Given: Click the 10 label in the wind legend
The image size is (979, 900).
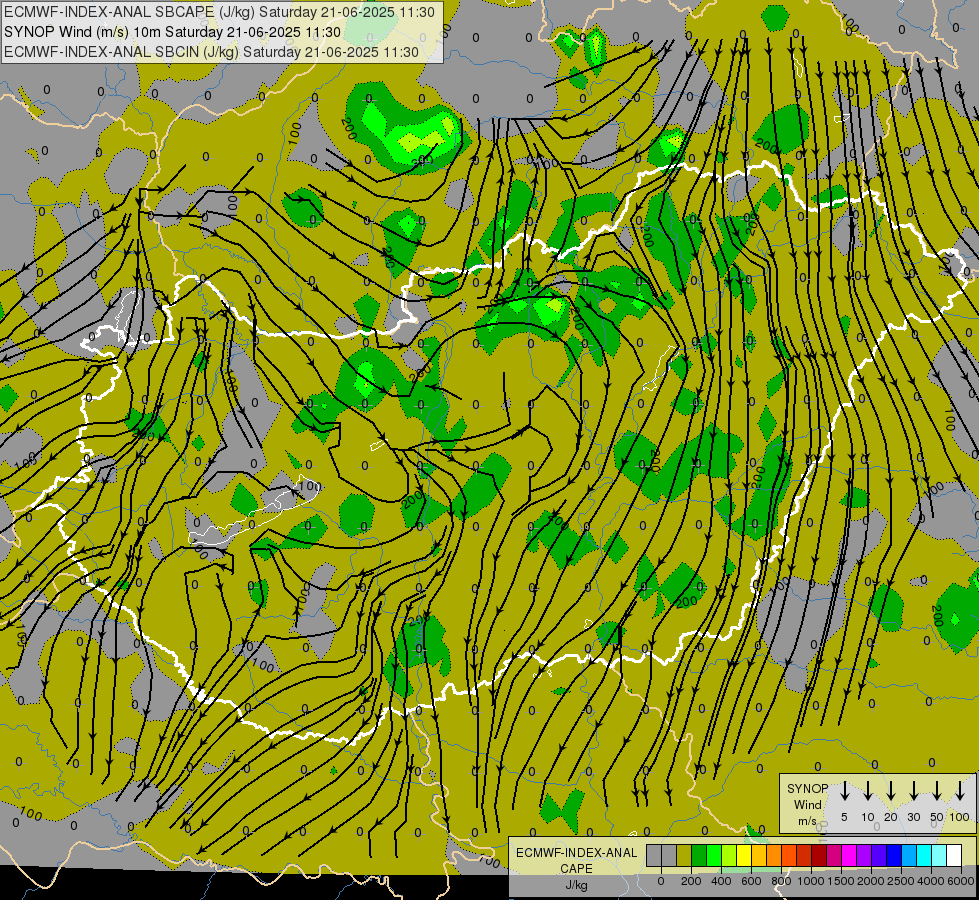Looking at the screenshot, I should click(x=868, y=817).
